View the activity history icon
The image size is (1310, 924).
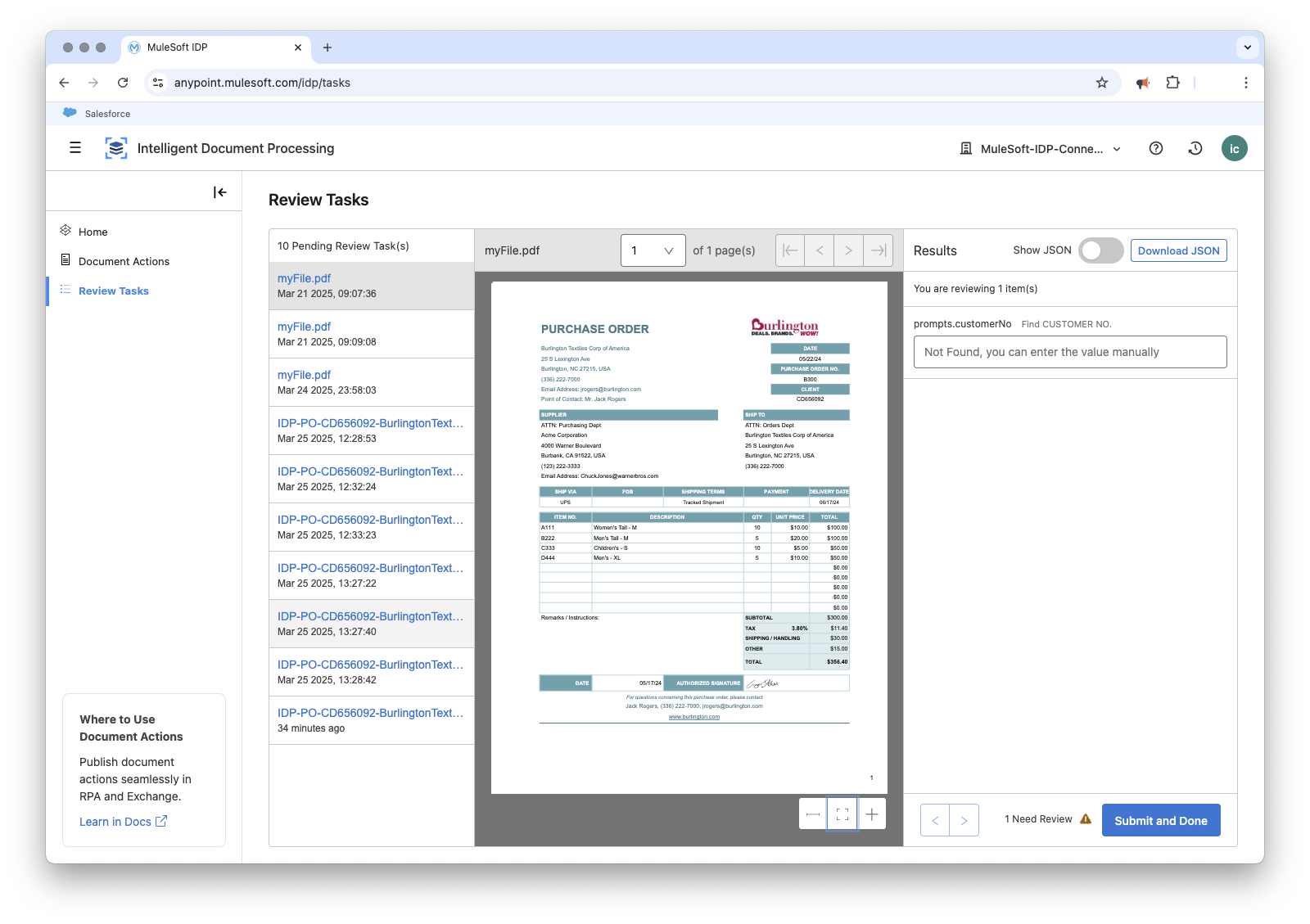click(x=1195, y=148)
